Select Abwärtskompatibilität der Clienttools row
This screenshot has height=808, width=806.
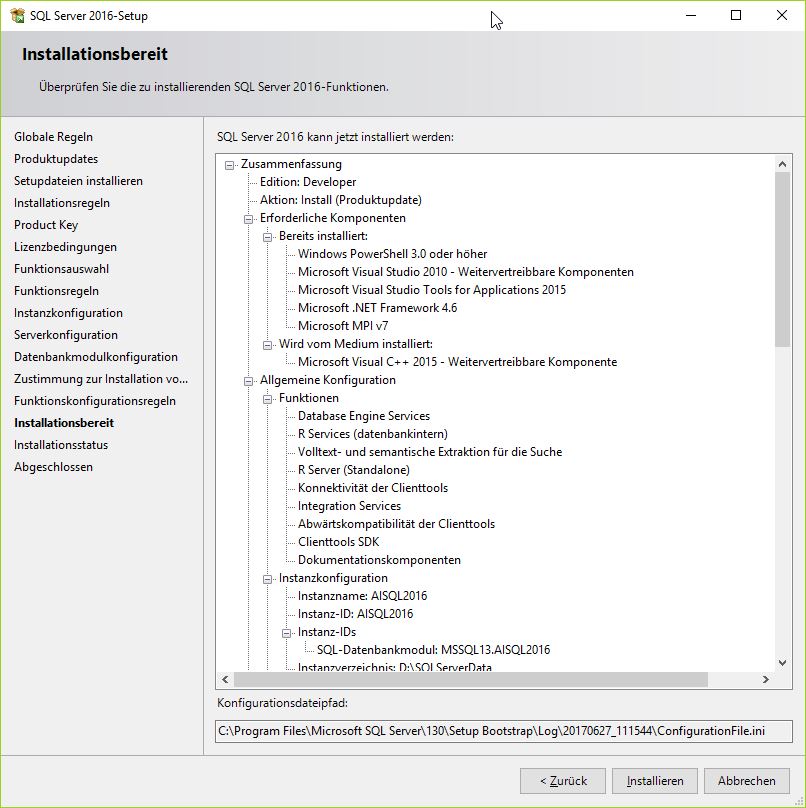tap(396, 524)
